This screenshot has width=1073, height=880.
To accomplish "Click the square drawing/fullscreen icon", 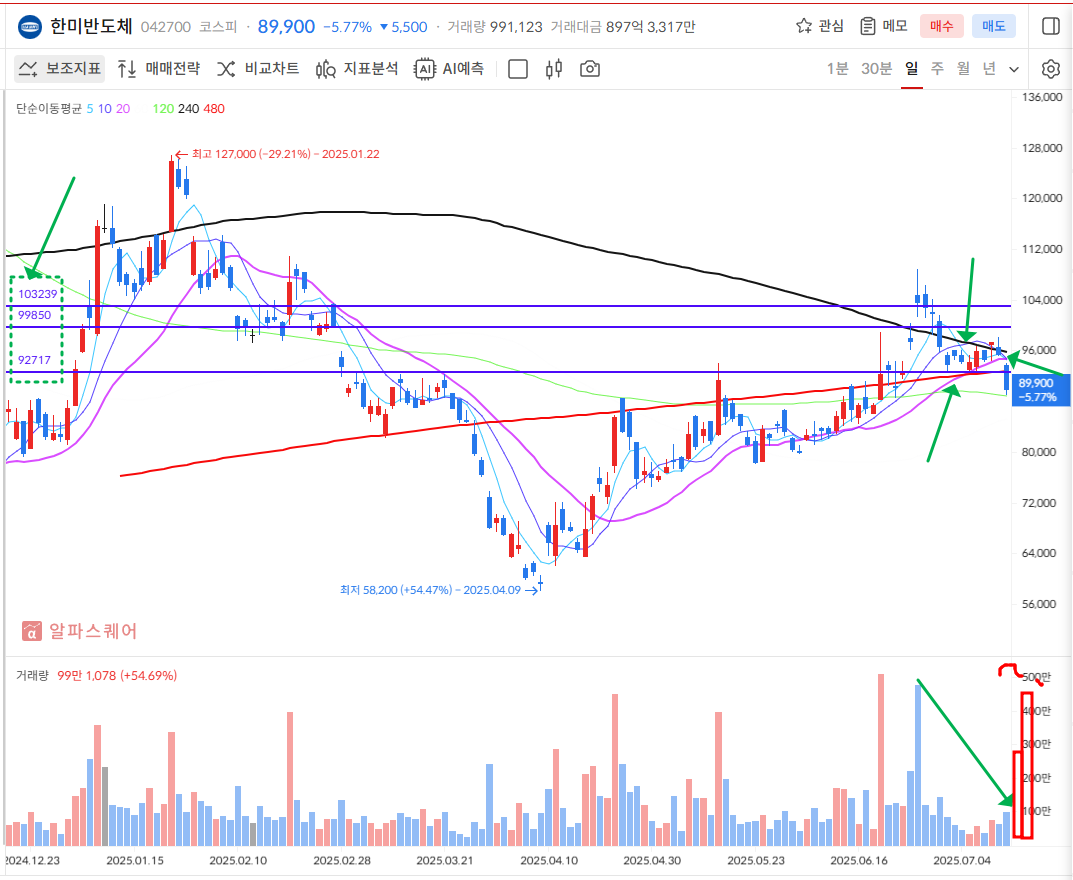I will tap(518, 69).
